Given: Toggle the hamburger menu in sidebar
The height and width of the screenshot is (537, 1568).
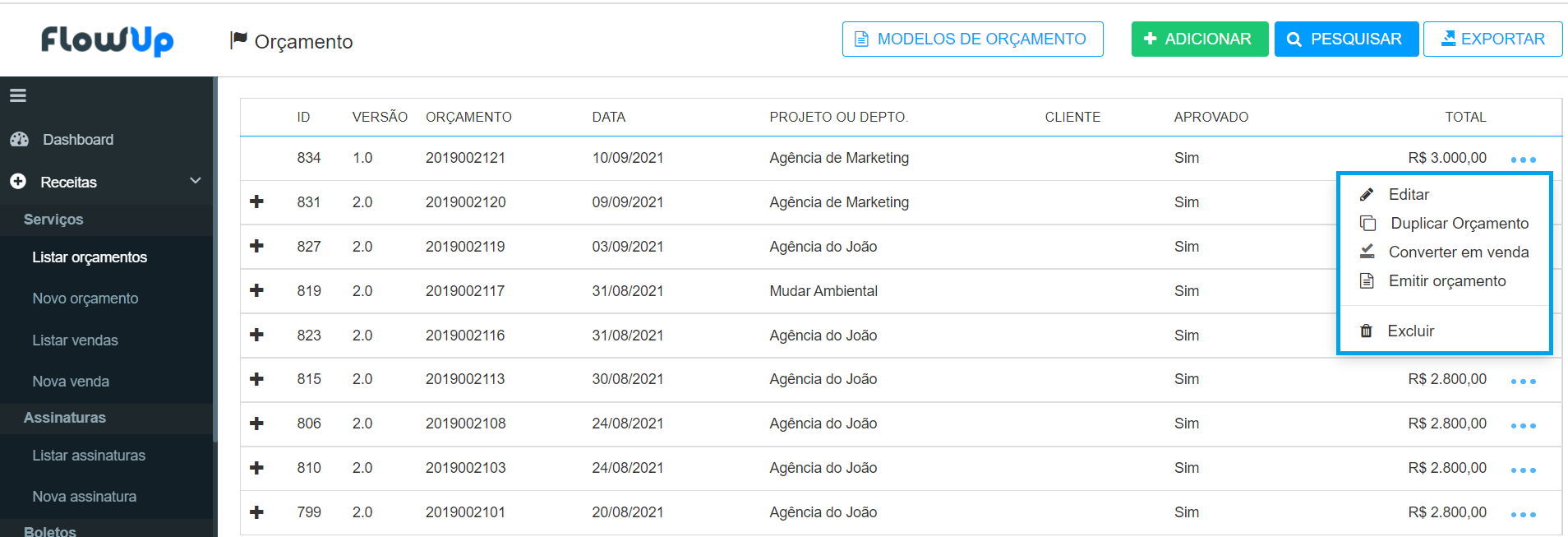Looking at the screenshot, I should pos(18,95).
